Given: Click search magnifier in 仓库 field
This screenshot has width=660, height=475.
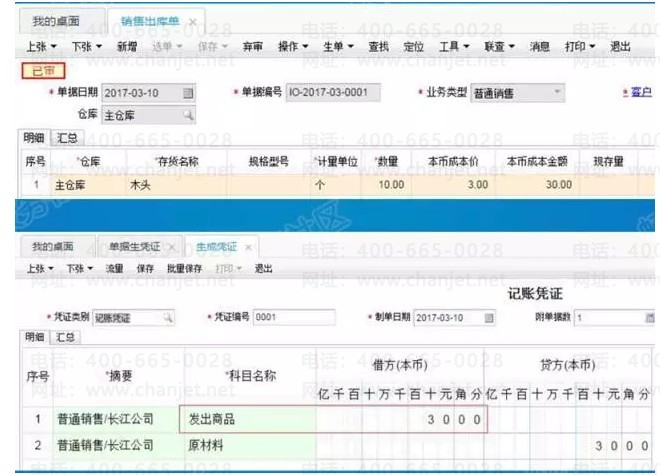Looking at the screenshot, I should coord(188,115).
